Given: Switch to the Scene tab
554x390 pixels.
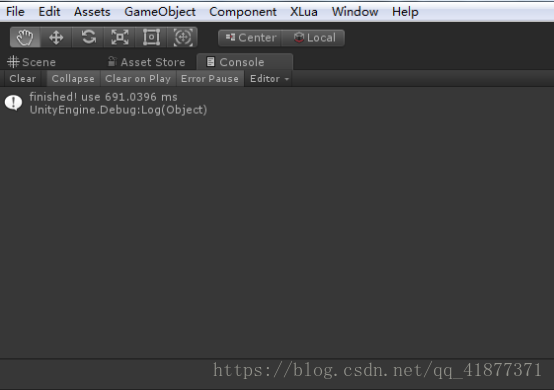Looking at the screenshot, I should pyautogui.click(x=31, y=62).
